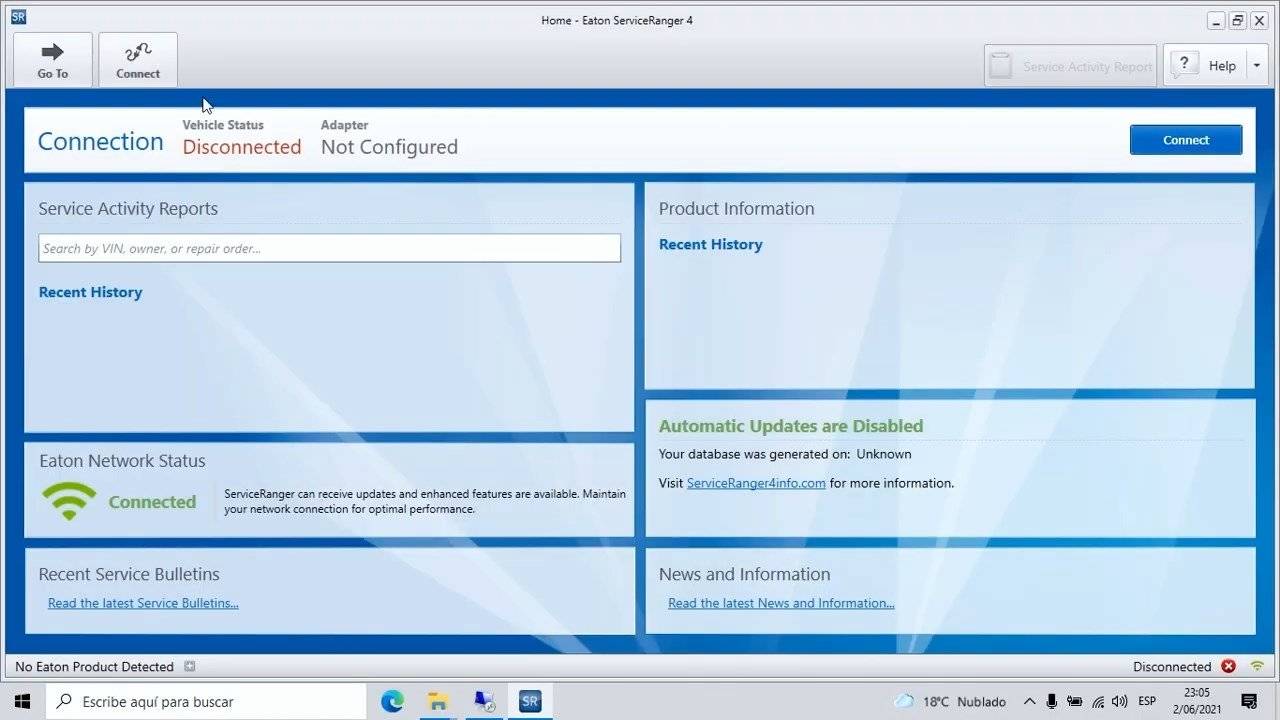The height and width of the screenshot is (720, 1280).
Task: Select the ServiceRanger SR taskbar icon
Action: pos(530,701)
